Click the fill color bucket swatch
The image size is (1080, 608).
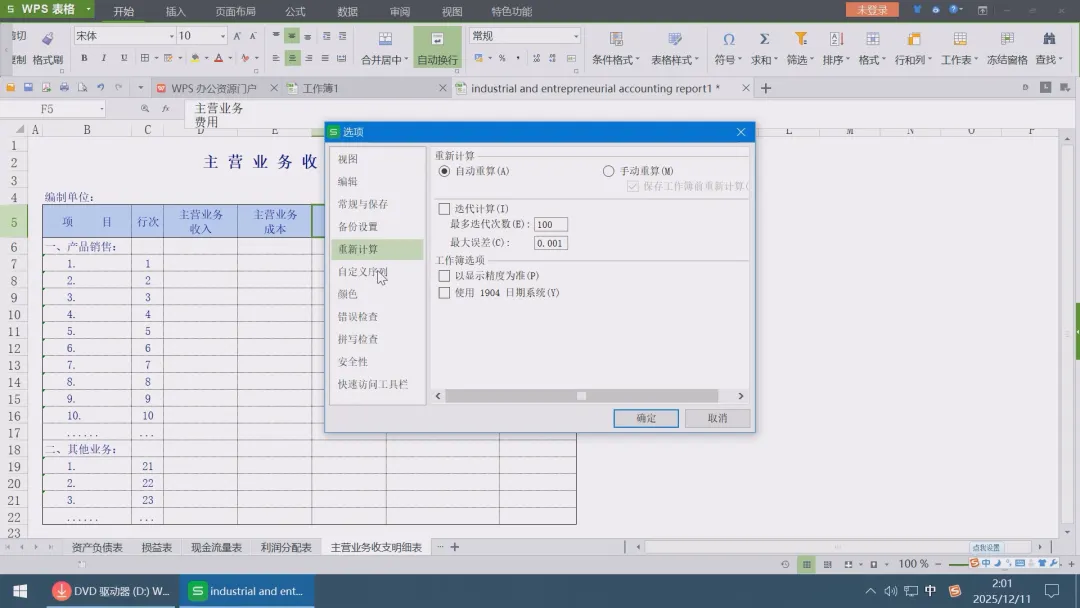tap(195, 59)
